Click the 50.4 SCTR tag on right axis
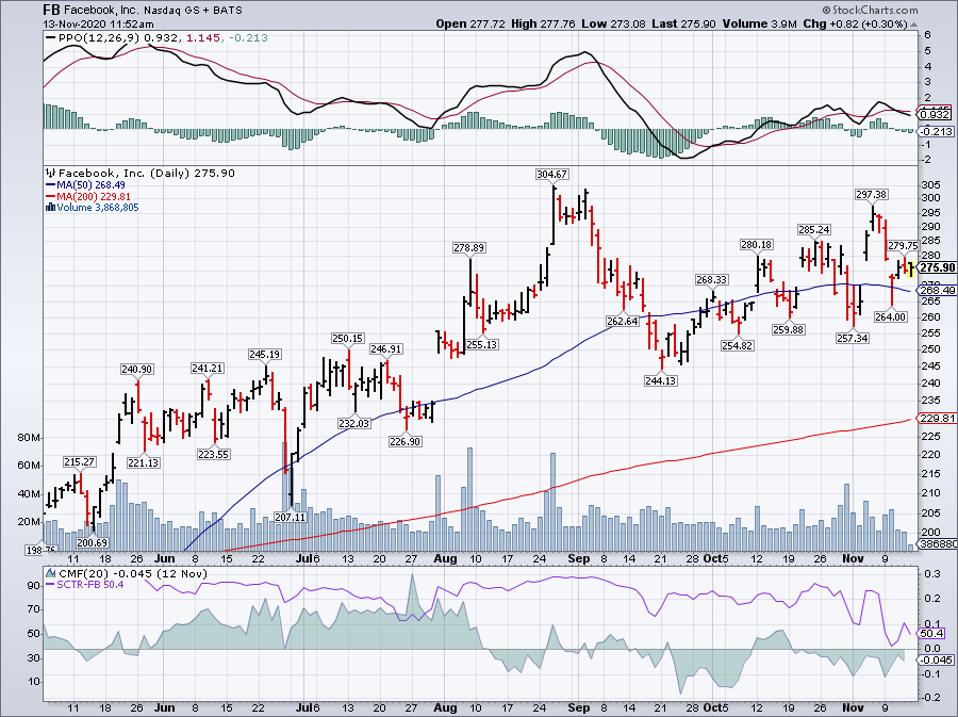 coord(931,634)
